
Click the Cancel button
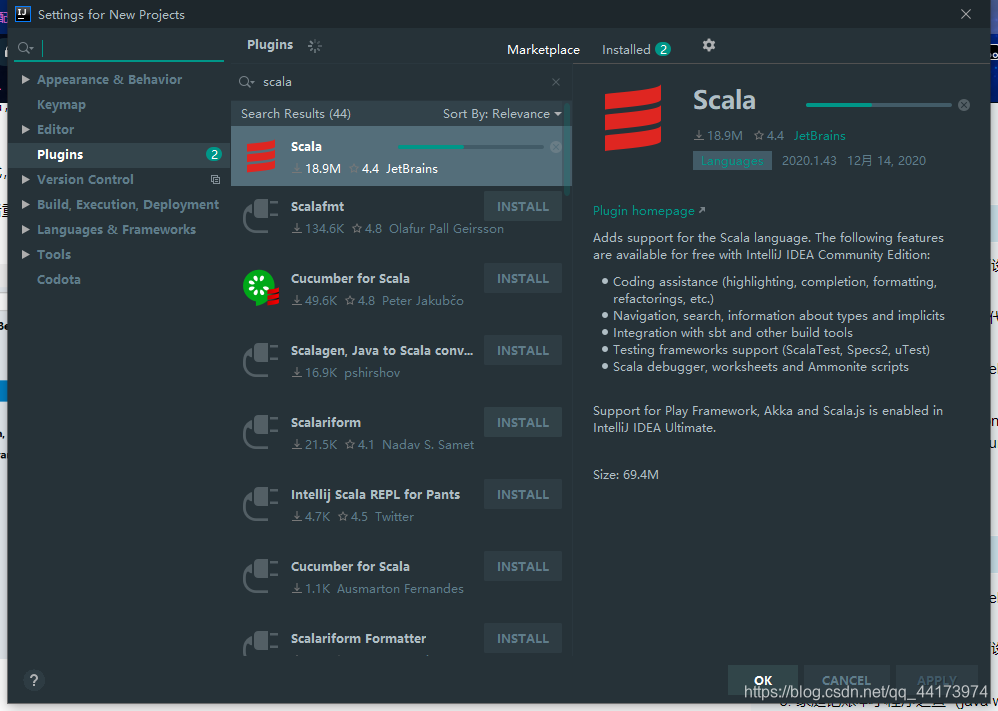pyautogui.click(x=846, y=680)
